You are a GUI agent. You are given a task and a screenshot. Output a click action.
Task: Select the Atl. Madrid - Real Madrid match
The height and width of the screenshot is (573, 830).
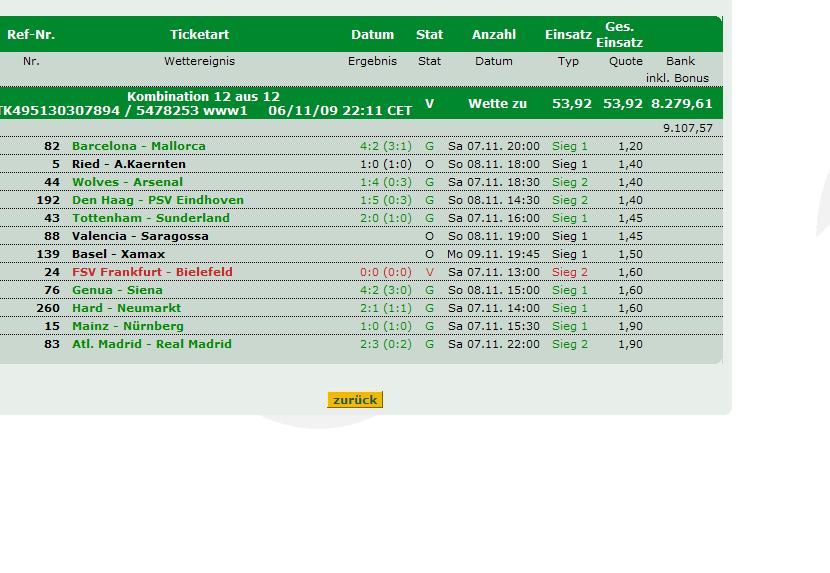[x=152, y=344]
